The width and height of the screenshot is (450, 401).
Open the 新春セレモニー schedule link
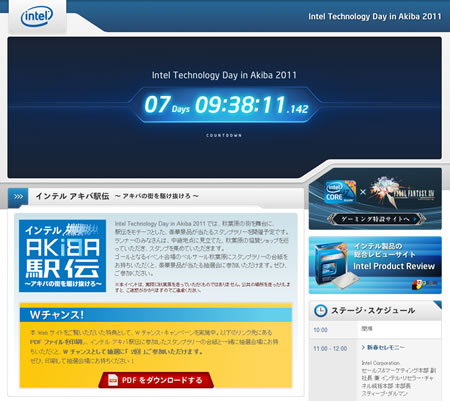(386, 347)
